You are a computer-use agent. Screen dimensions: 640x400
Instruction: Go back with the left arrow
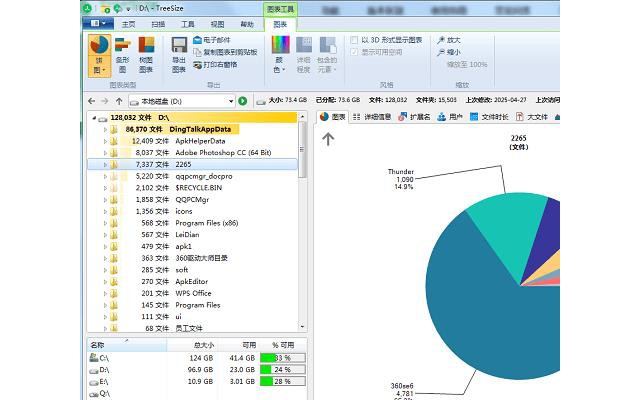[92, 101]
